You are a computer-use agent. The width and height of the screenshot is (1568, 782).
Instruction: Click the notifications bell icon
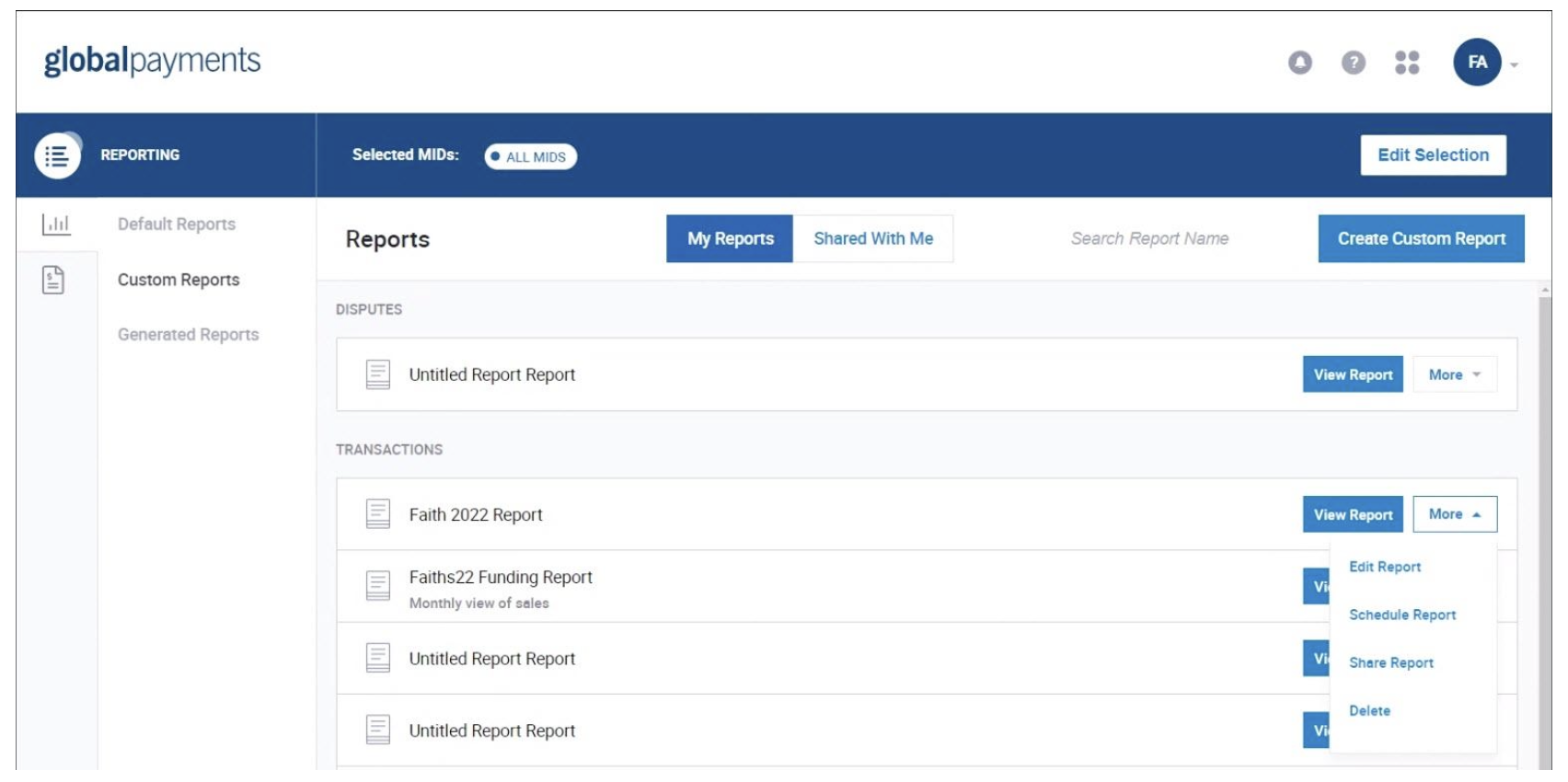[1299, 63]
